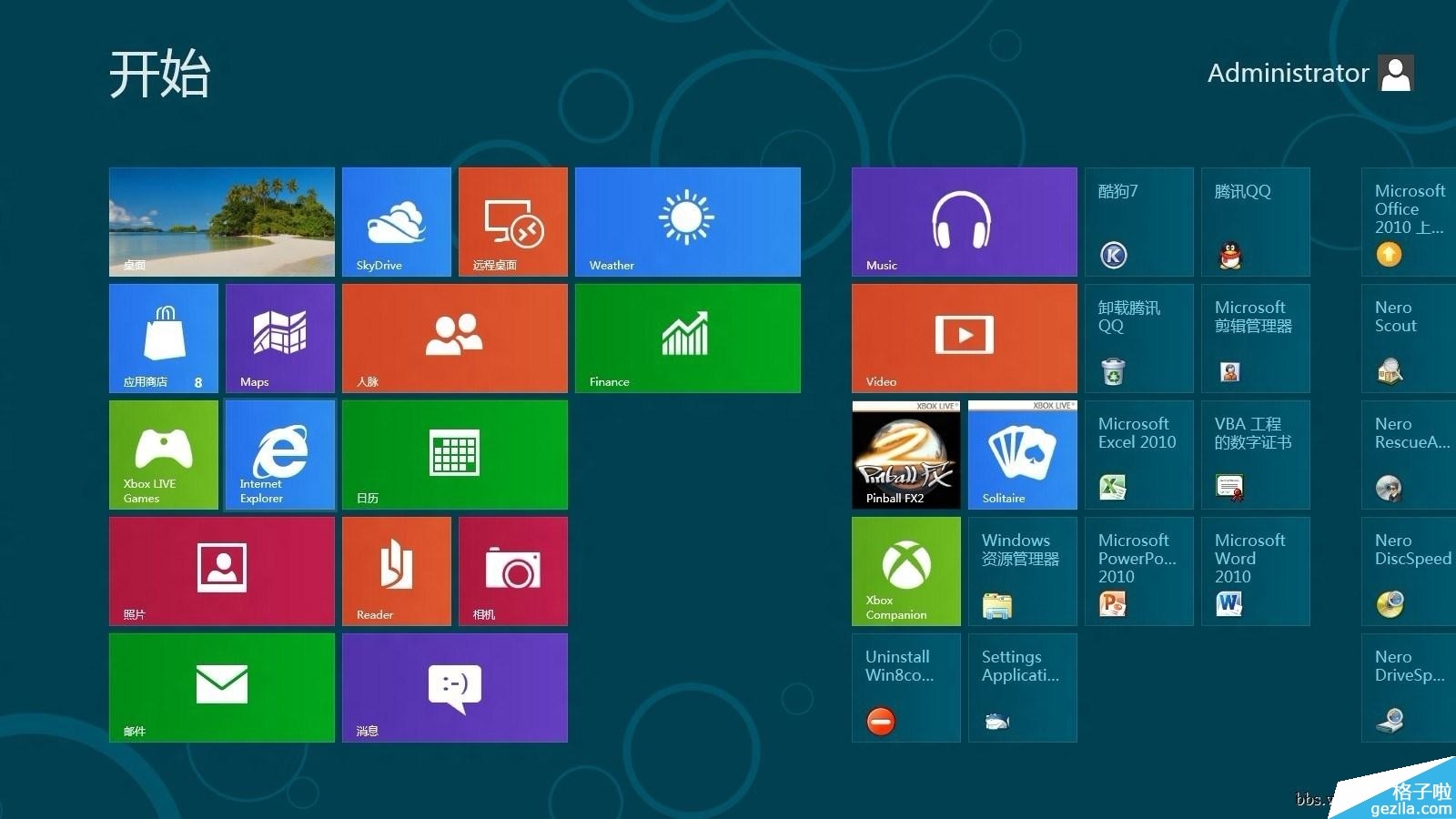This screenshot has height=819, width=1456.
Task: Open Microsoft Office 2010 upload tile
Action: [x=1409, y=222]
